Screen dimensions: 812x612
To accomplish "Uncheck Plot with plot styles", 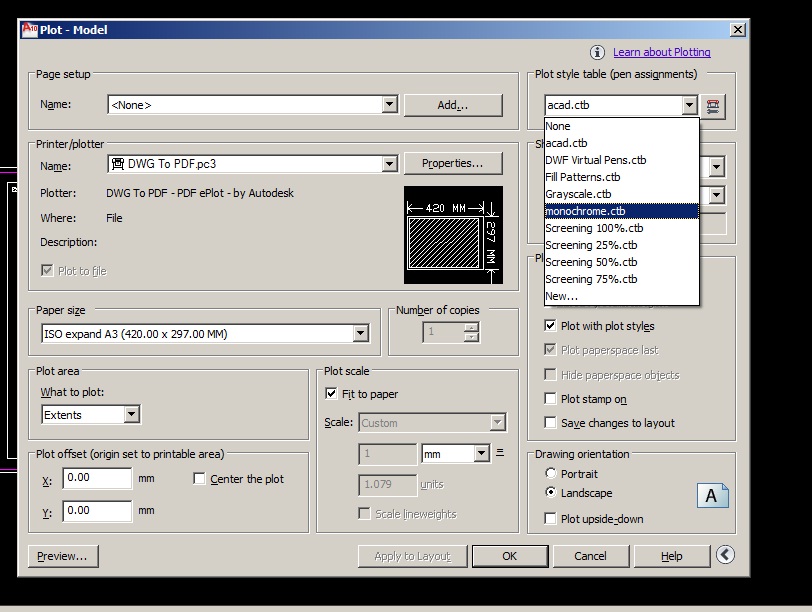I will (x=550, y=325).
